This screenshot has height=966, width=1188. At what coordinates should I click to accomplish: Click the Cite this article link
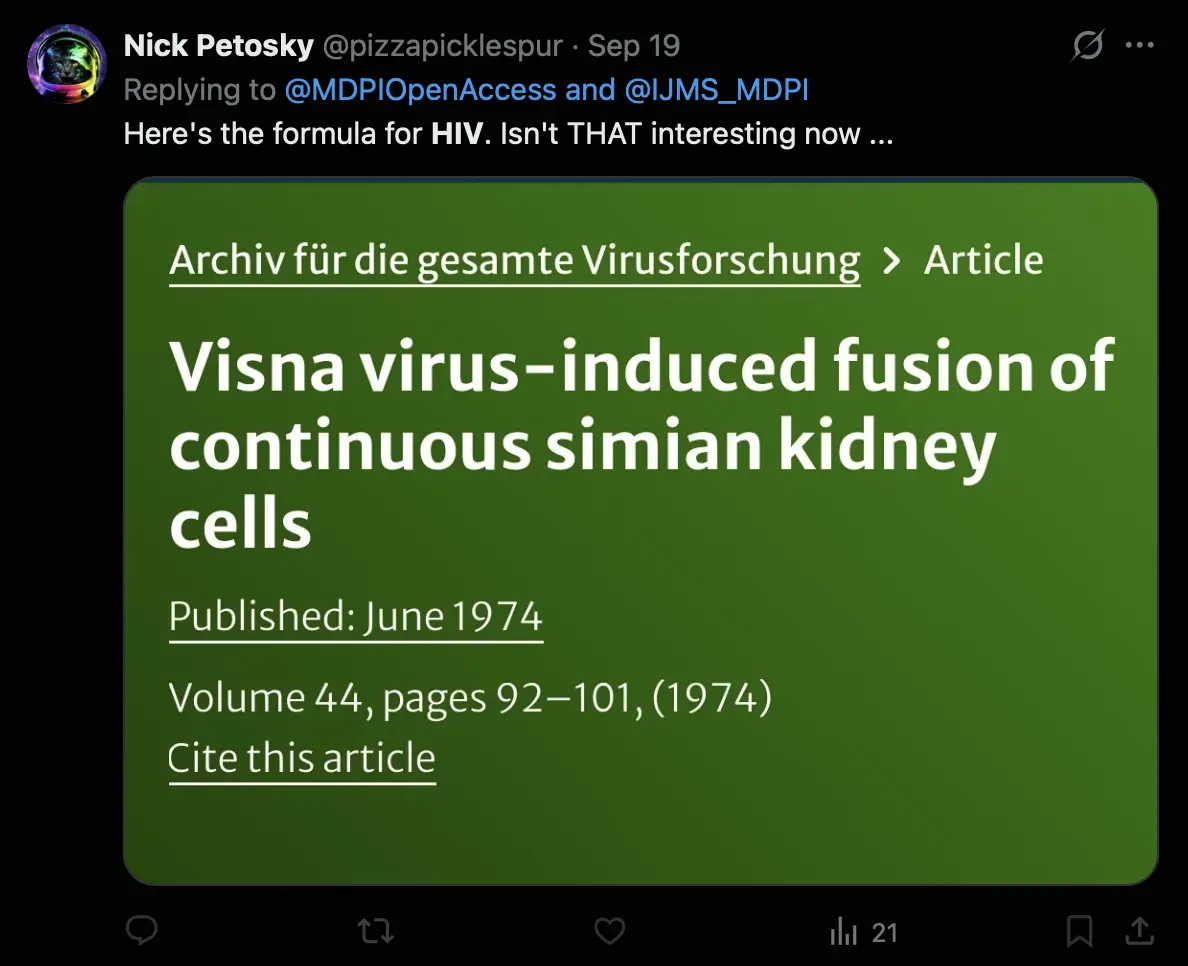tap(301, 758)
